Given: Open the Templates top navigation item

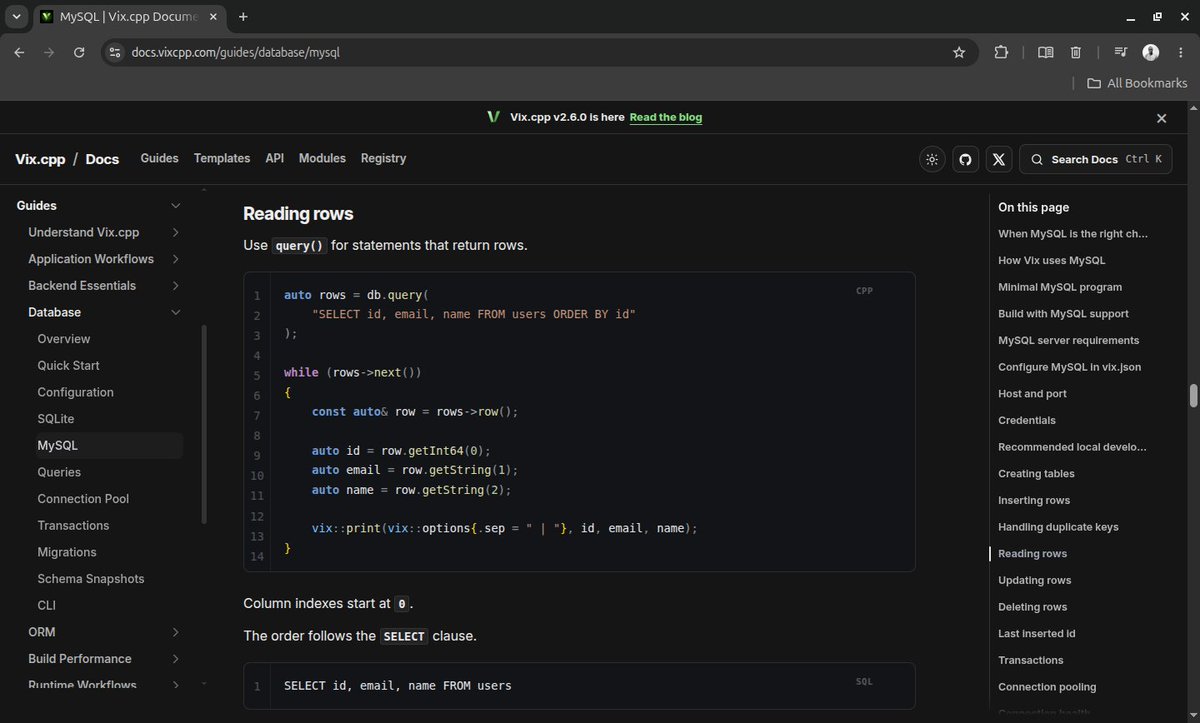Looking at the screenshot, I should click(x=222, y=158).
